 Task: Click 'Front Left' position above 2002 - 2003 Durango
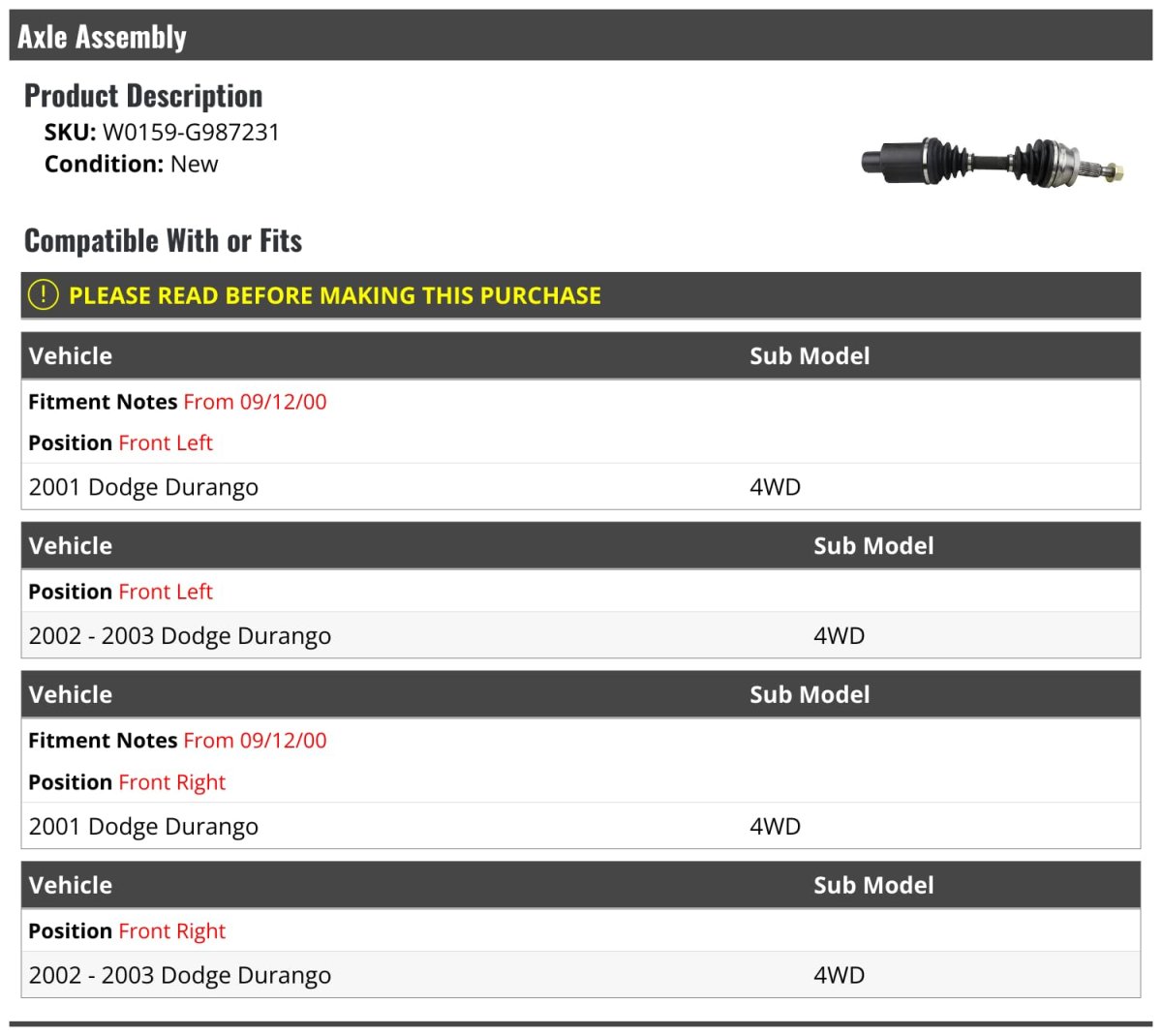[x=166, y=592]
